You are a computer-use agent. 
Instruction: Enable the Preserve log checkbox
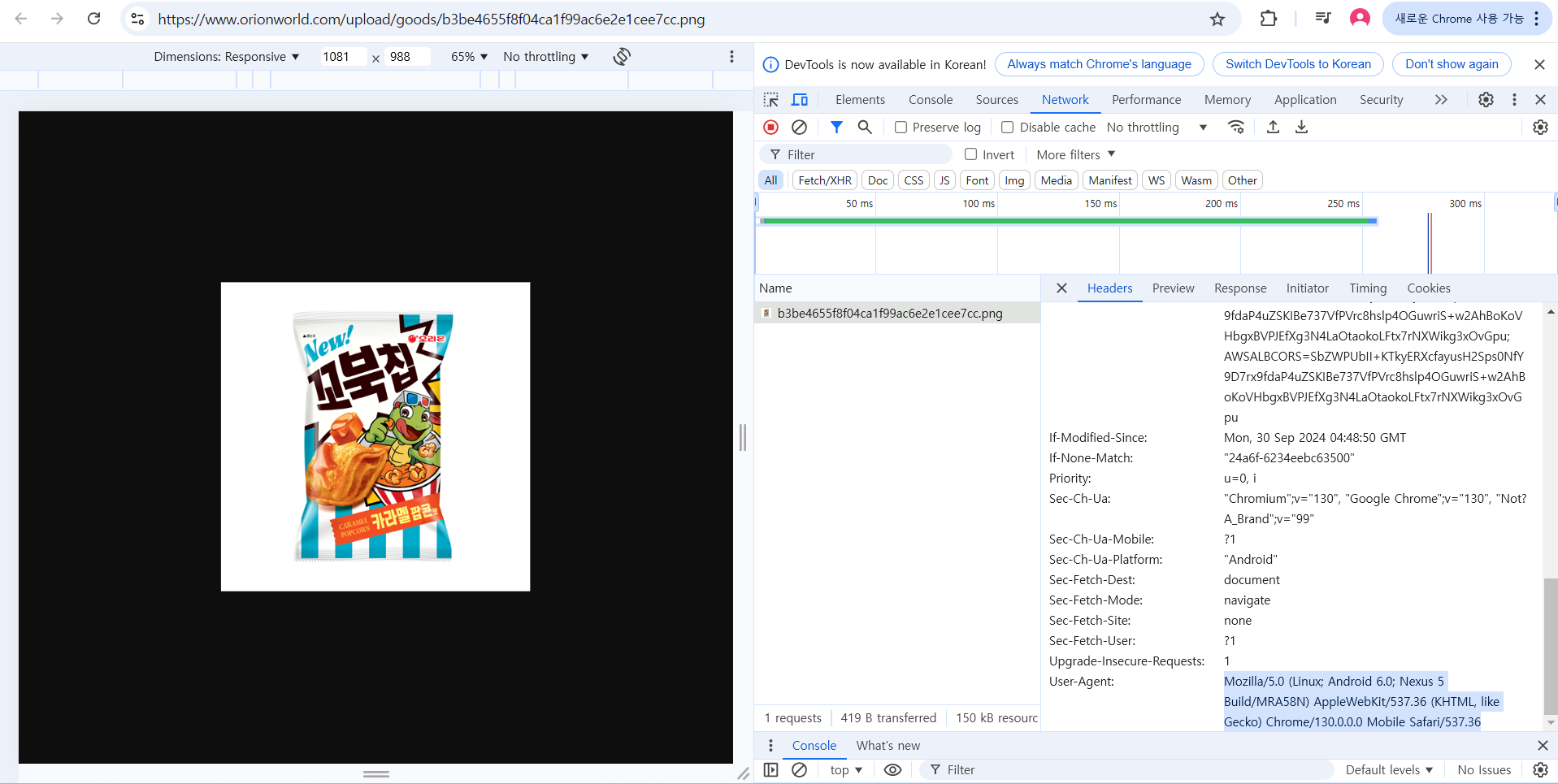pyautogui.click(x=901, y=128)
